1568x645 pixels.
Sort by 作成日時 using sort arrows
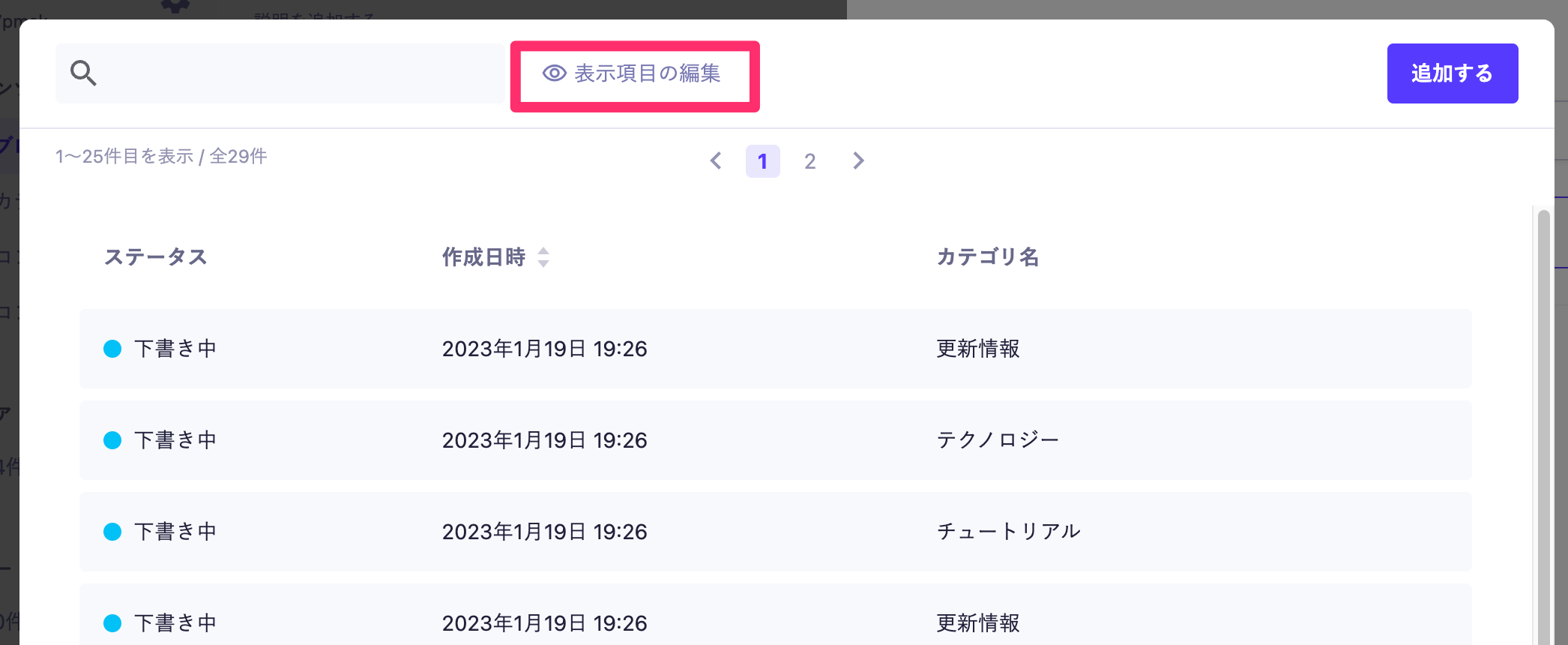pos(543,257)
